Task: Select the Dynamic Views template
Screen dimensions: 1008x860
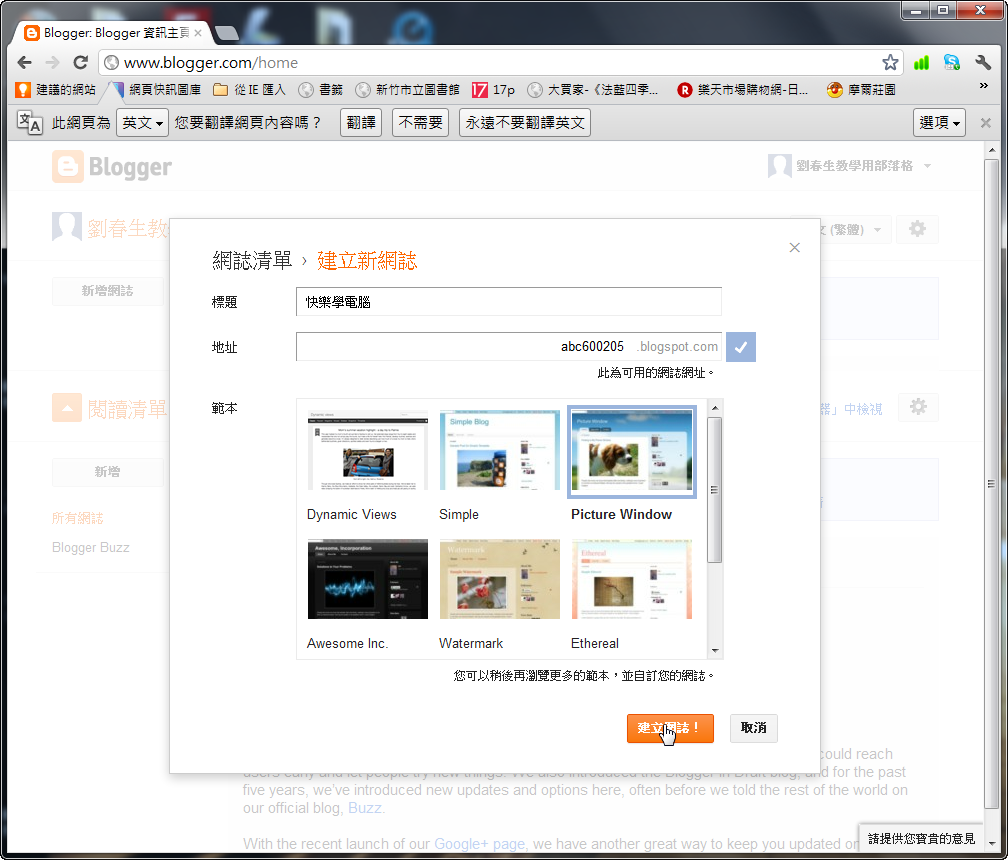Action: click(x=367, y=464)
